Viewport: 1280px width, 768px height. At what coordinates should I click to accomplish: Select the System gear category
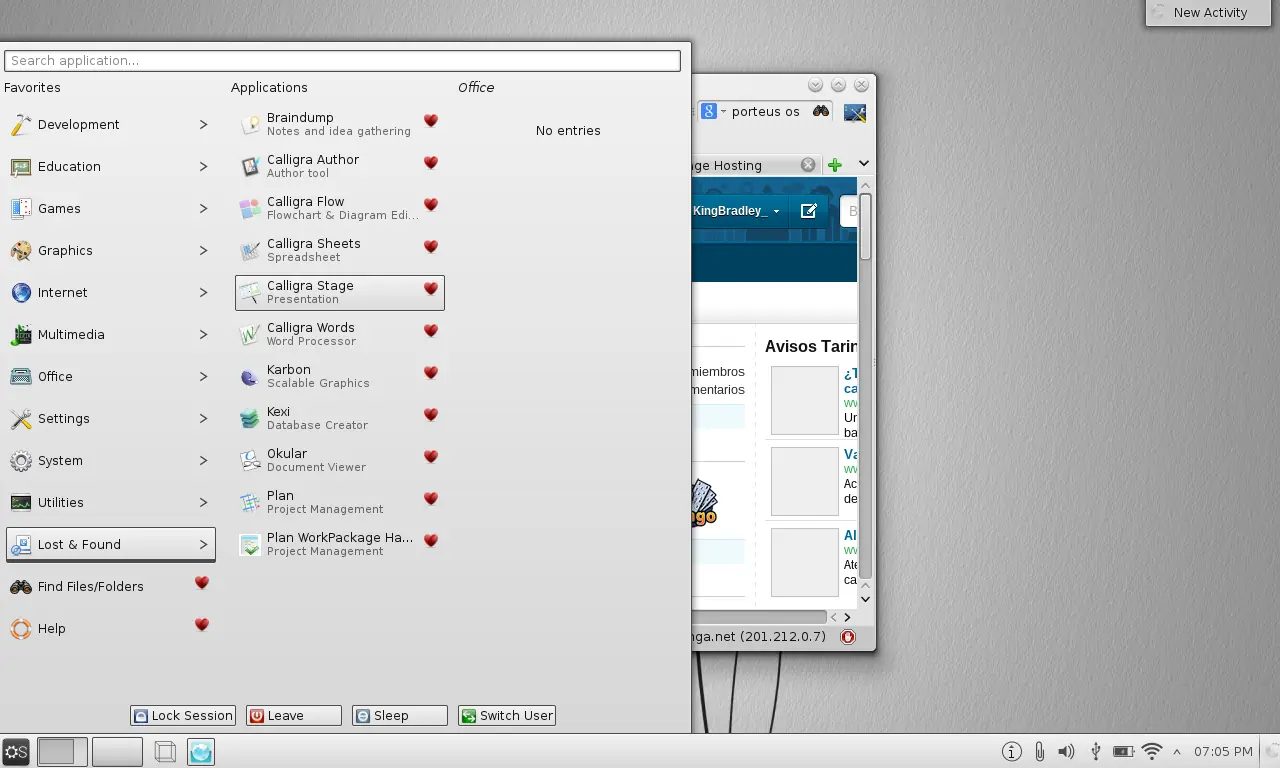click(x=21, y=461)
